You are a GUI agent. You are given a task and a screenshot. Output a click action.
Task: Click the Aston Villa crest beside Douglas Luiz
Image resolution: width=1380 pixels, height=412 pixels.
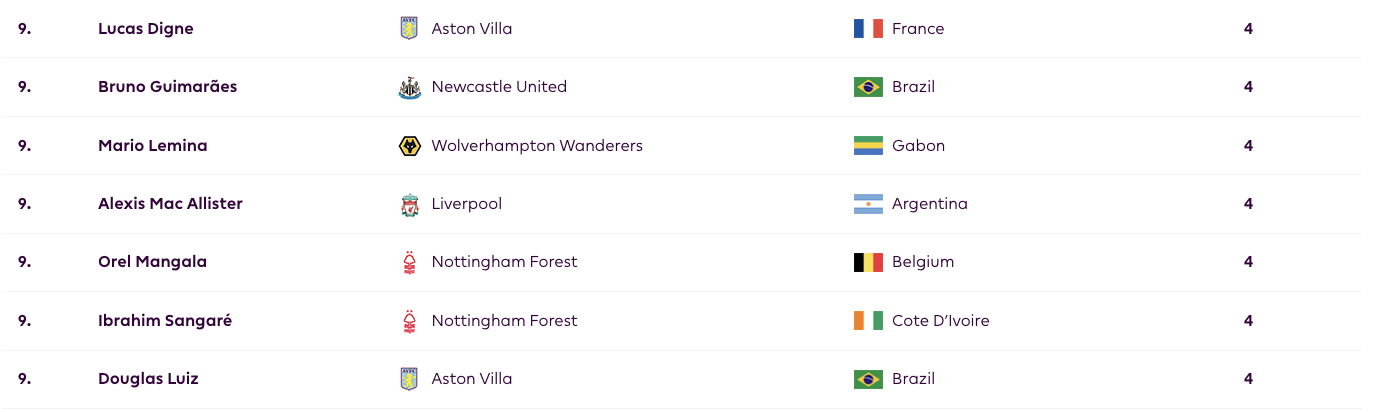409,379
